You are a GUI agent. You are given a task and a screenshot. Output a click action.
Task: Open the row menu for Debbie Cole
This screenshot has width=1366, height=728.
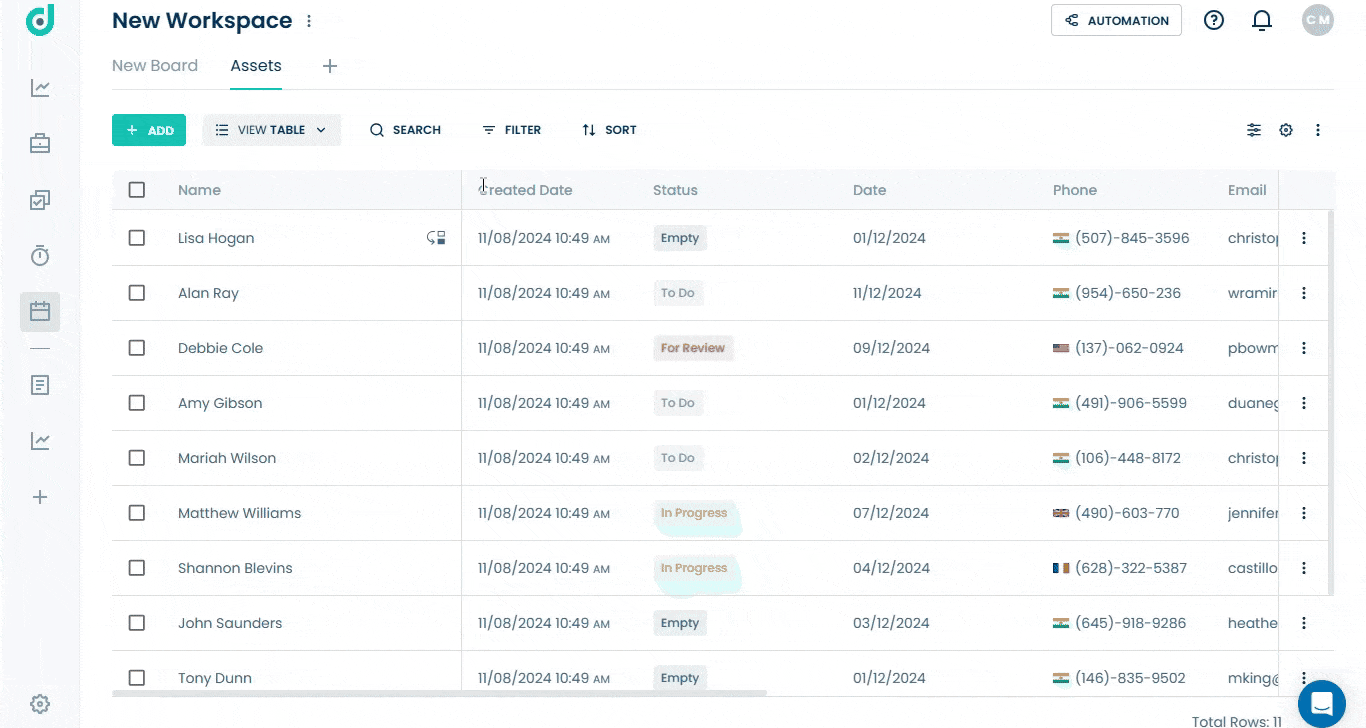coord(1304,348)
